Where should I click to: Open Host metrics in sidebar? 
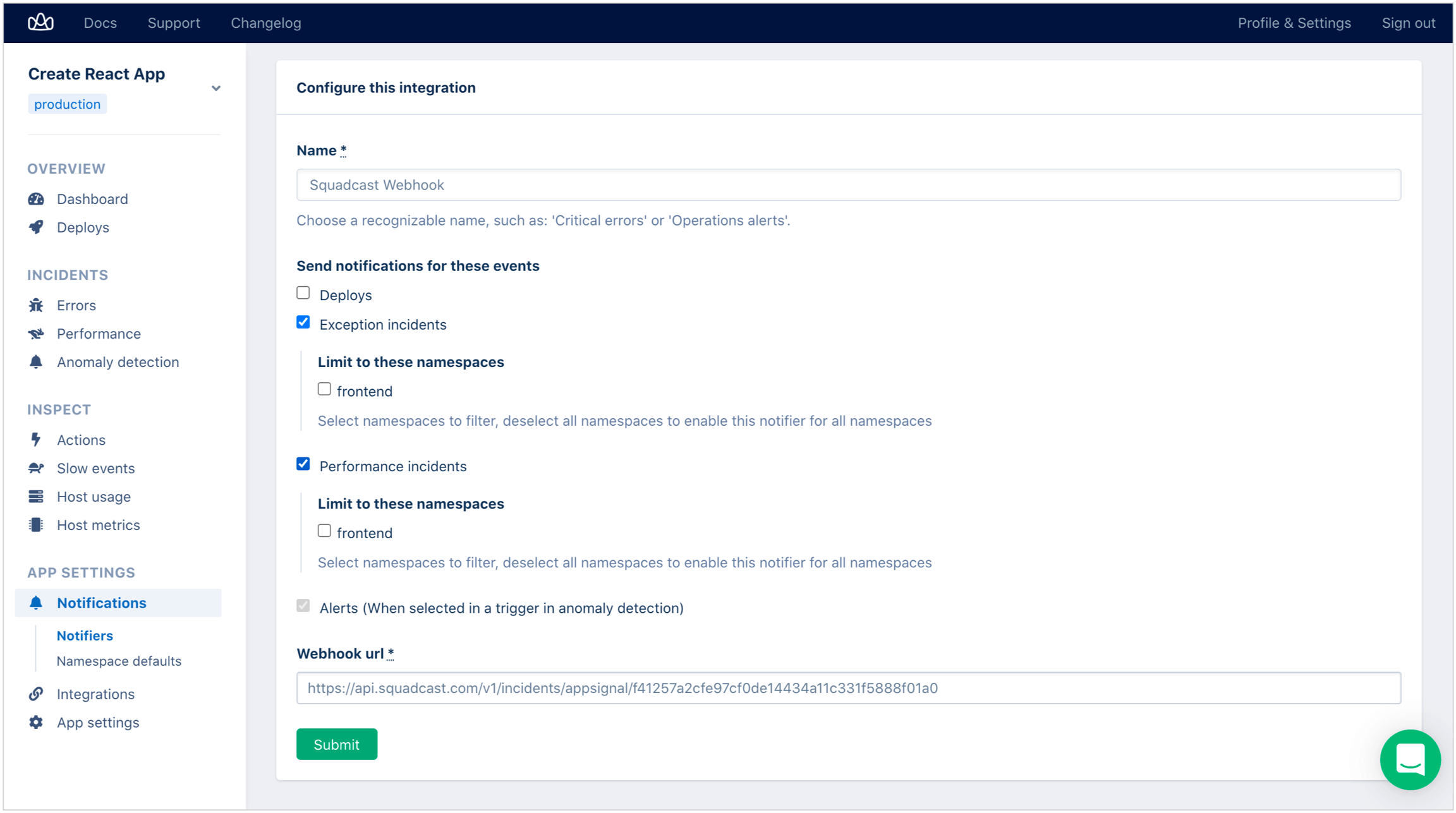click(98, 525)
